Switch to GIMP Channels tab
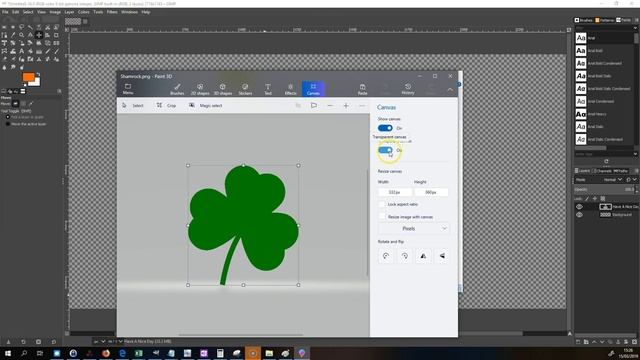 click(602, 171)
